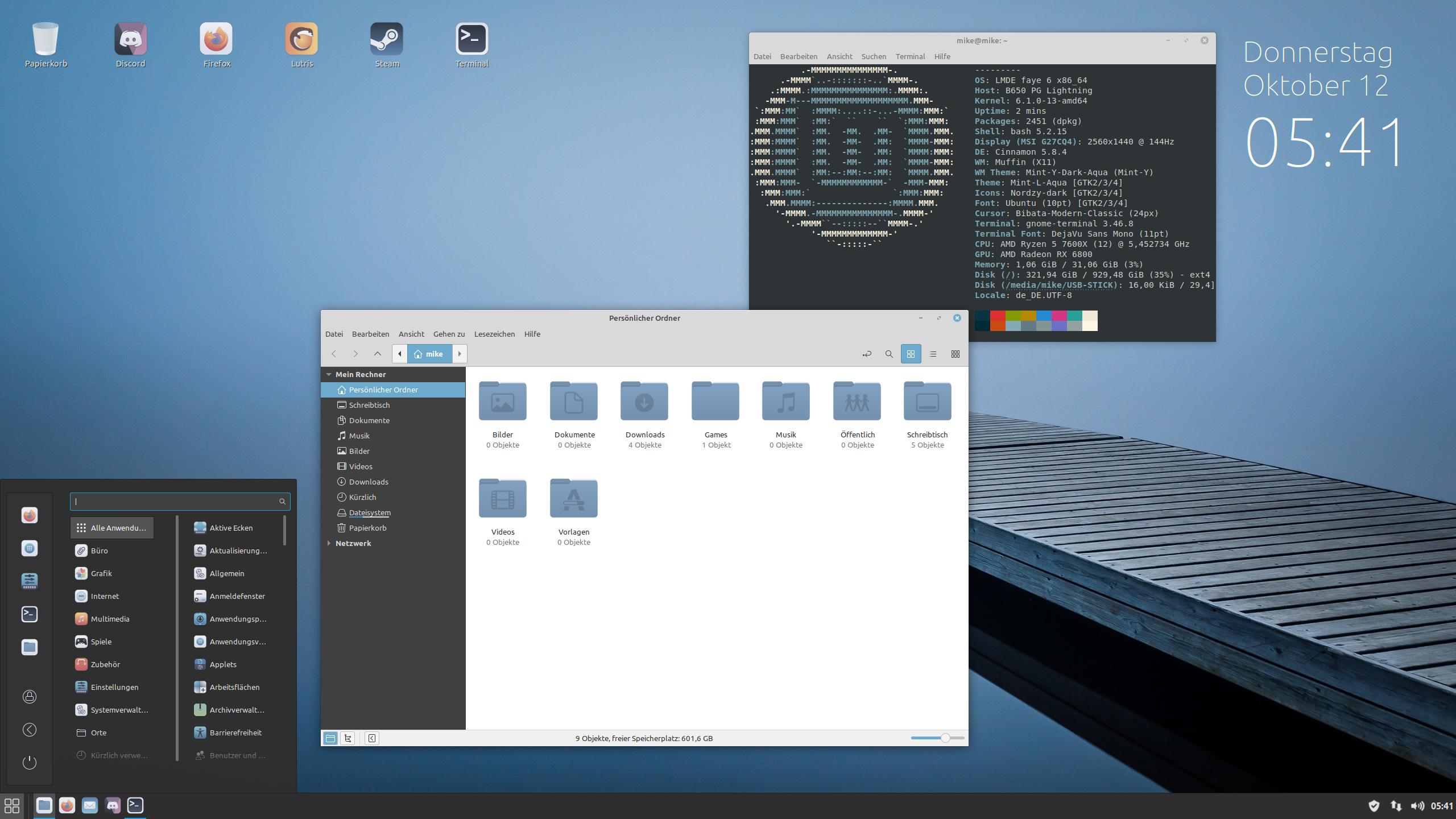Select the Spiele category in menu

(101, 642)
